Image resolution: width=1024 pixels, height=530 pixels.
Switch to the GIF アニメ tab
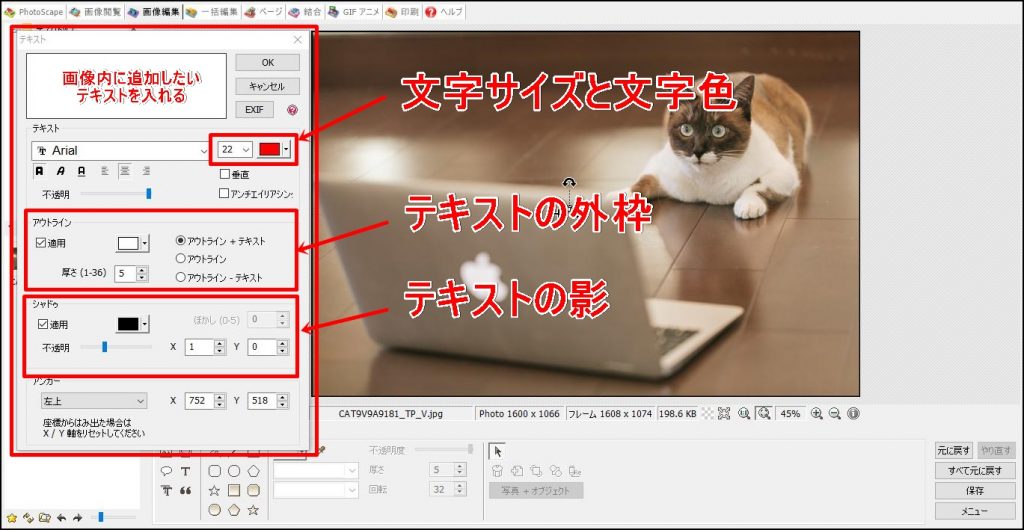click(x=354, y=12)
